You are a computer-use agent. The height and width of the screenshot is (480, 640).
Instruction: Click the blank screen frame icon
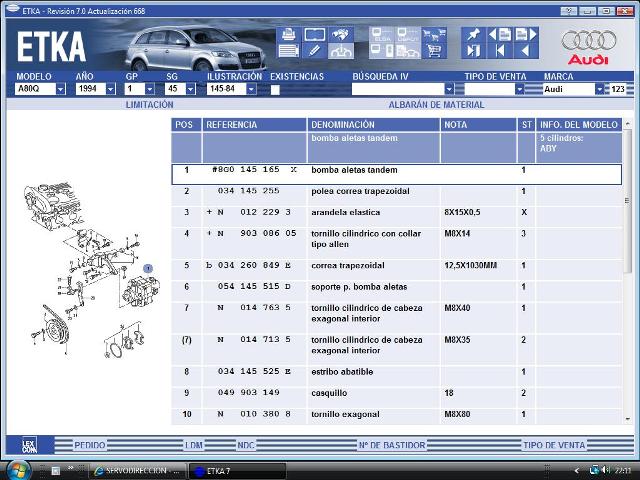(x=315, y=34)
